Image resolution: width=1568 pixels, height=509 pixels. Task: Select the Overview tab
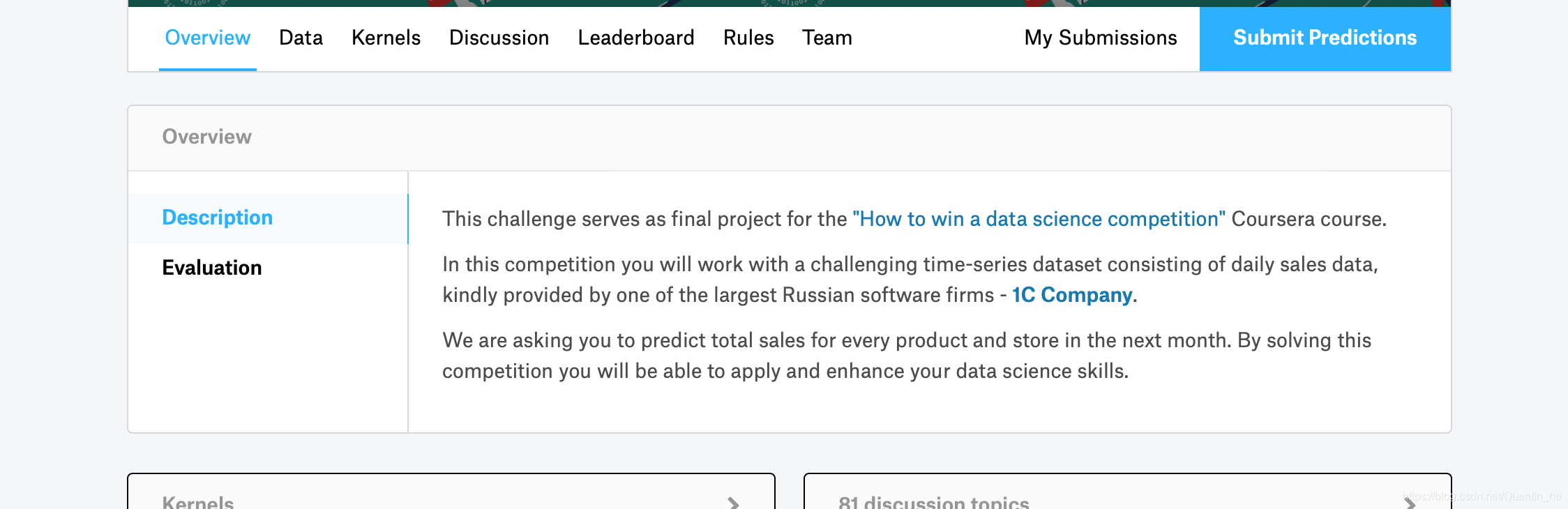click(208, 38)
